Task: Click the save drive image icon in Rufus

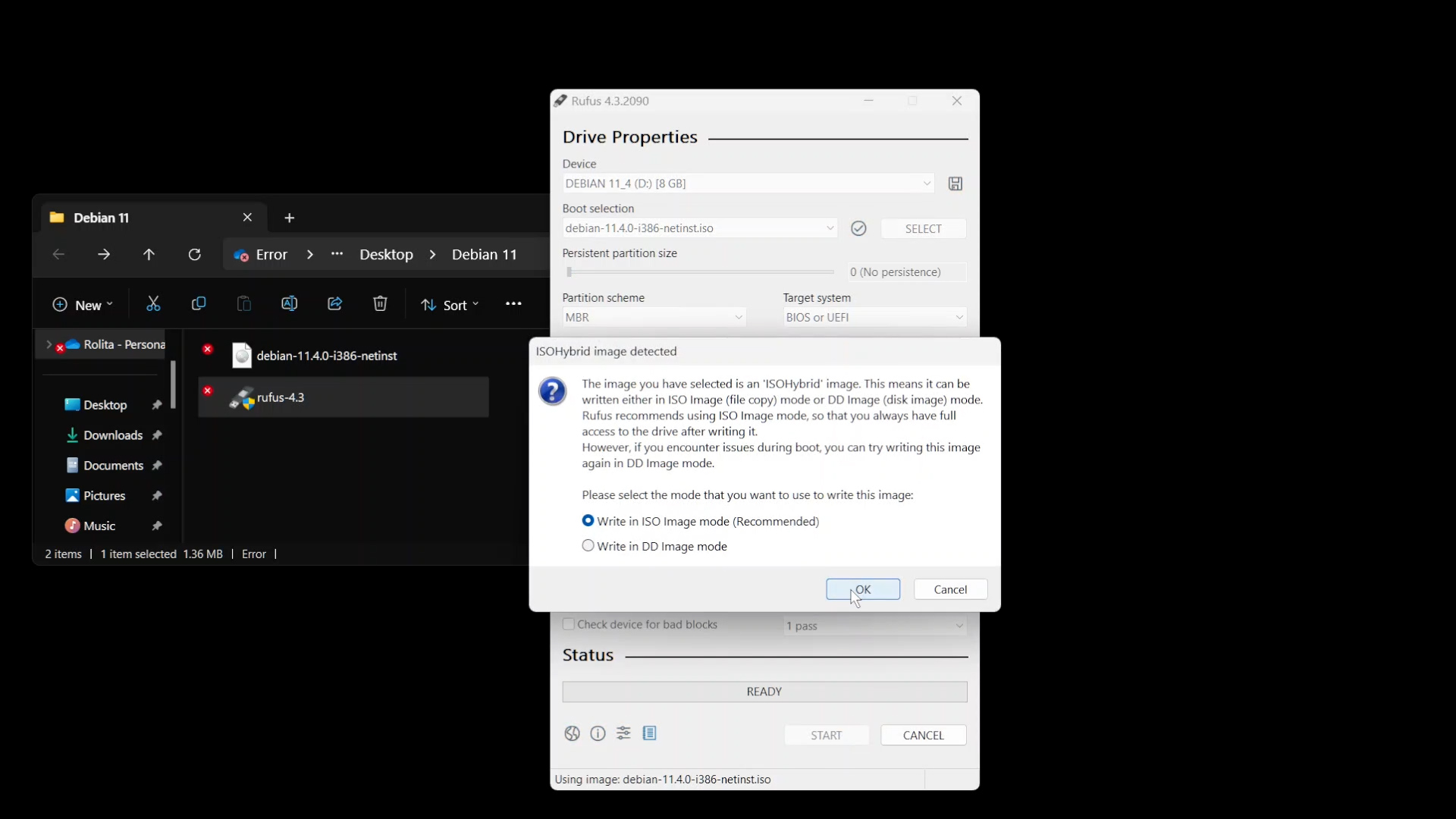Action: pyautogui.click(x=955, y=184)
